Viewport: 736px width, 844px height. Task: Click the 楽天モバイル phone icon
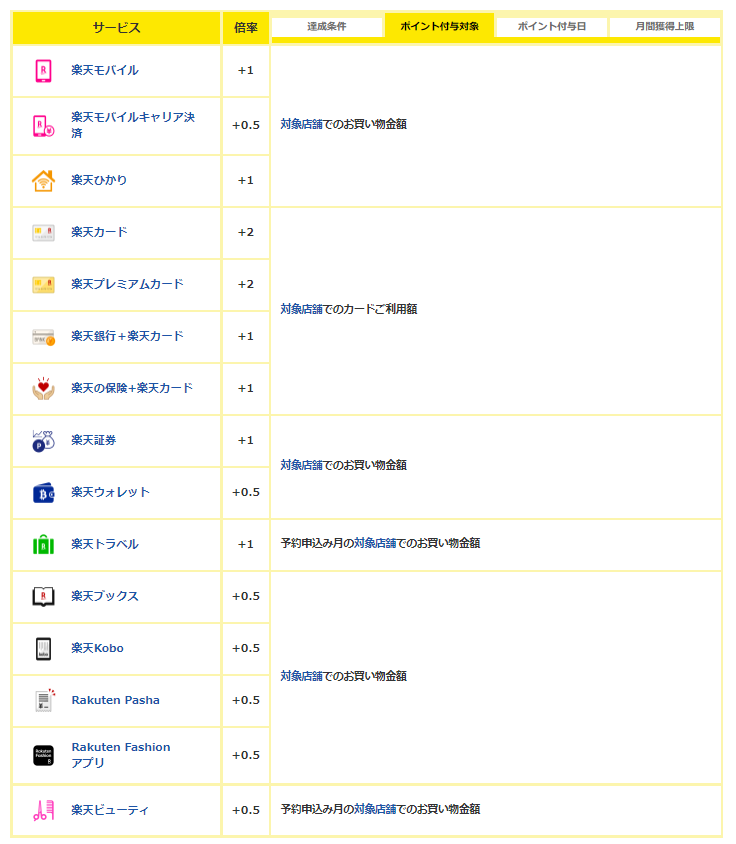pos(44,71)
